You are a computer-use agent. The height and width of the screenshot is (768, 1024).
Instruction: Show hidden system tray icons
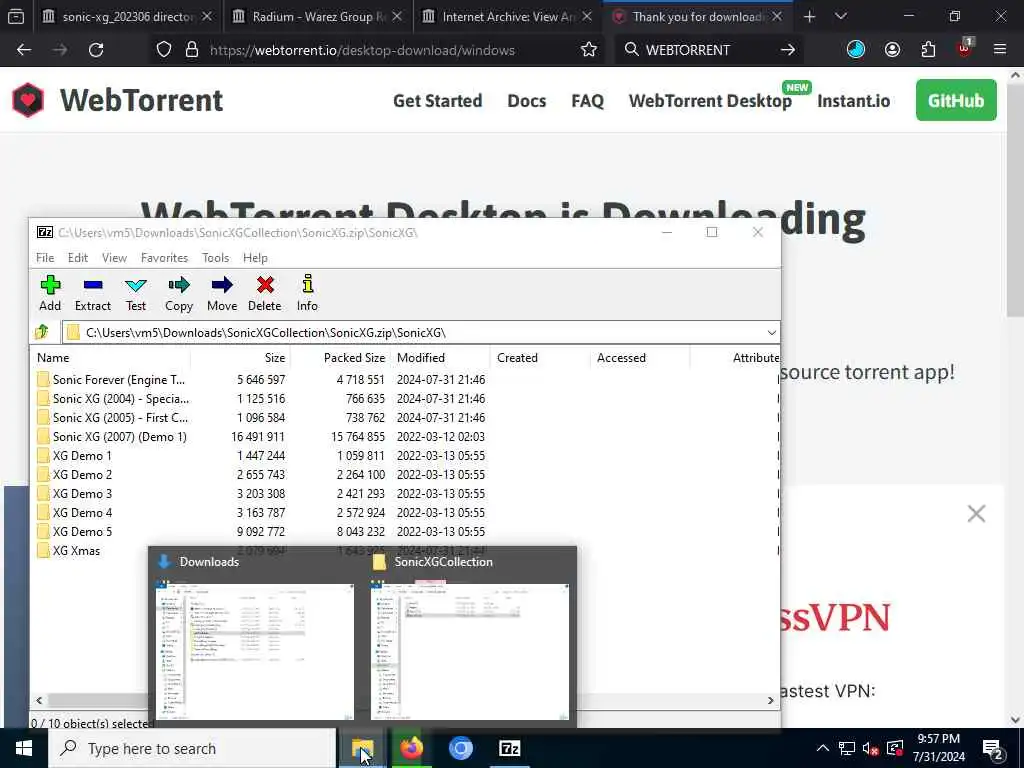tap(823, 748)
